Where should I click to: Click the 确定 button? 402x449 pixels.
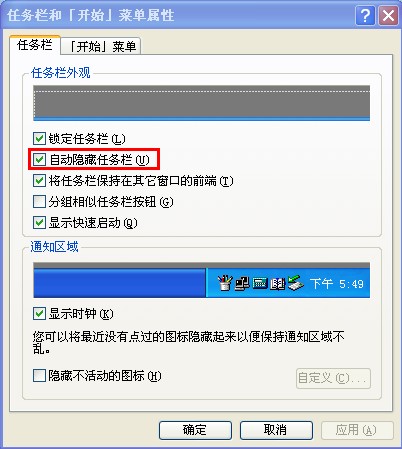tap(195, 430)
